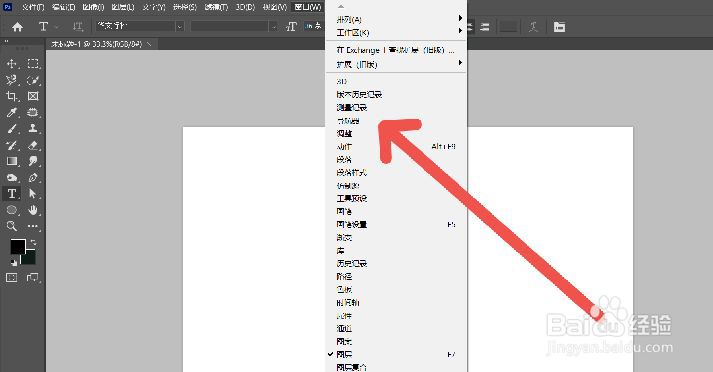Click the dark green background color swatch
Viewport: 713px width, 372px height.
[30, 259]
